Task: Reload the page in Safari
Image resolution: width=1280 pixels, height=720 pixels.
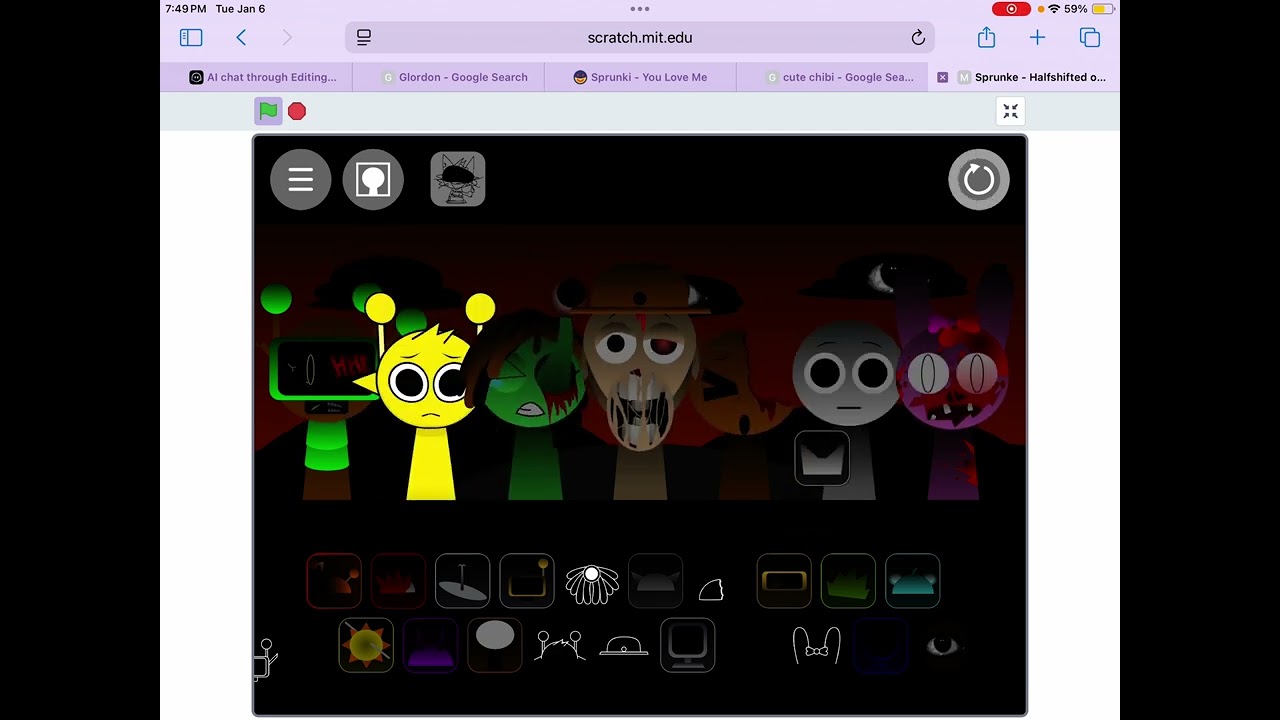Action: click(918, 38)
